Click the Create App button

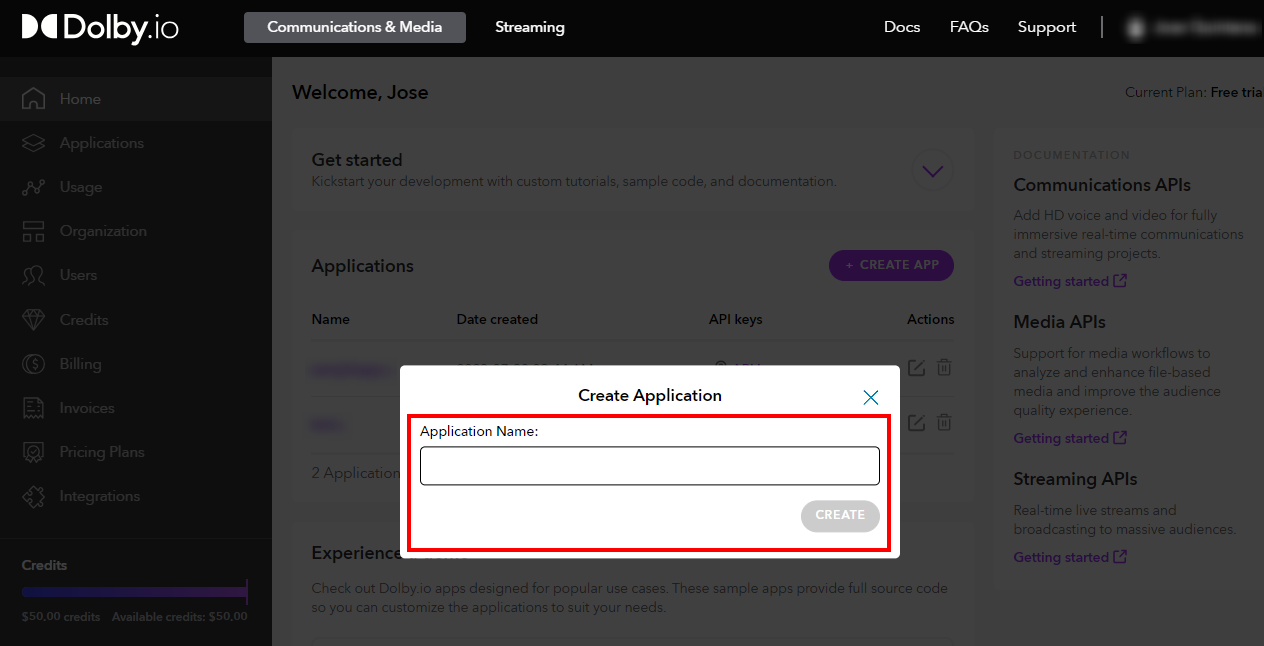tap(891, 265)
